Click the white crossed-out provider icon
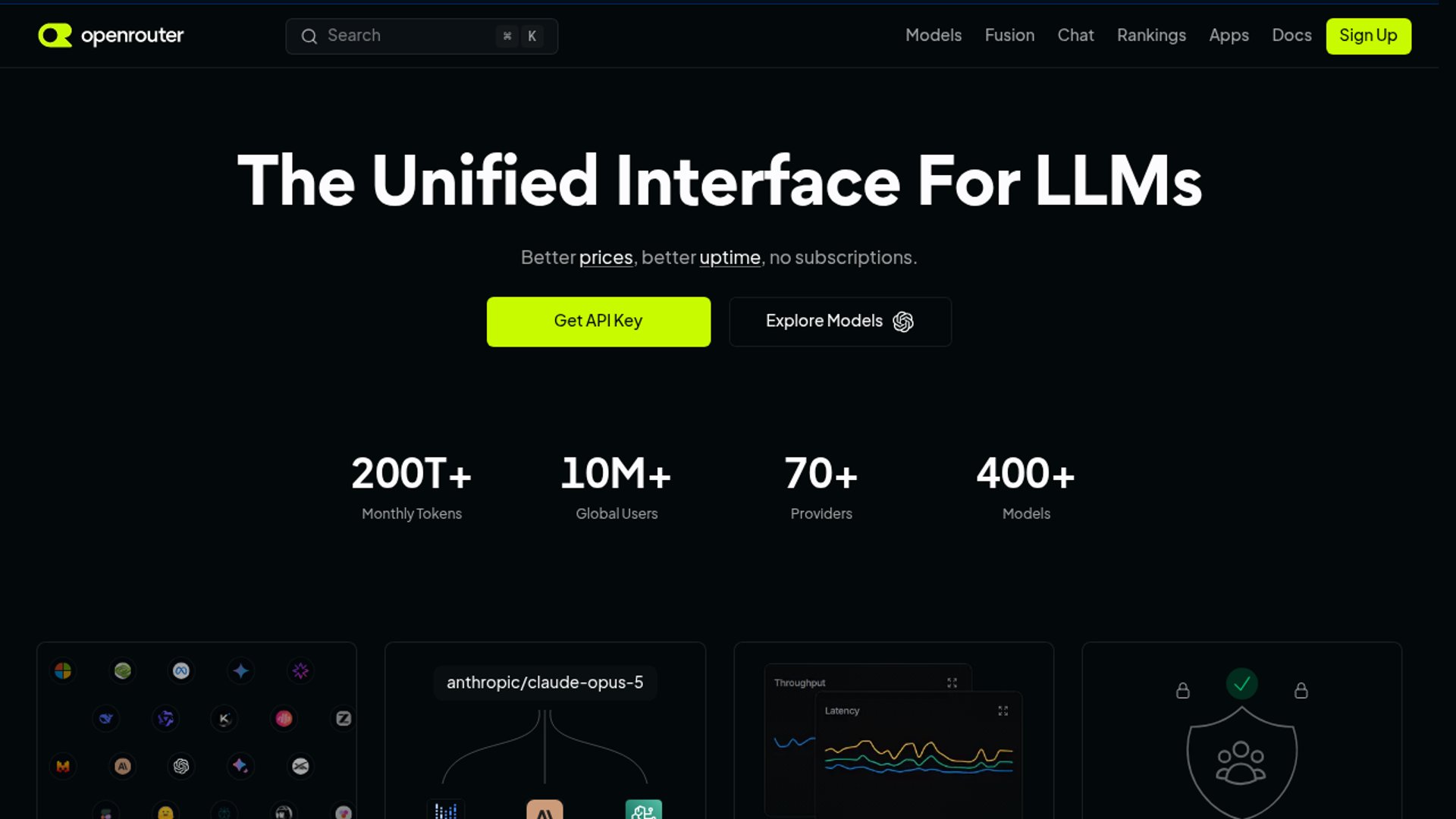The height and width of the screenshot is (819, 1456). point(300,766)
